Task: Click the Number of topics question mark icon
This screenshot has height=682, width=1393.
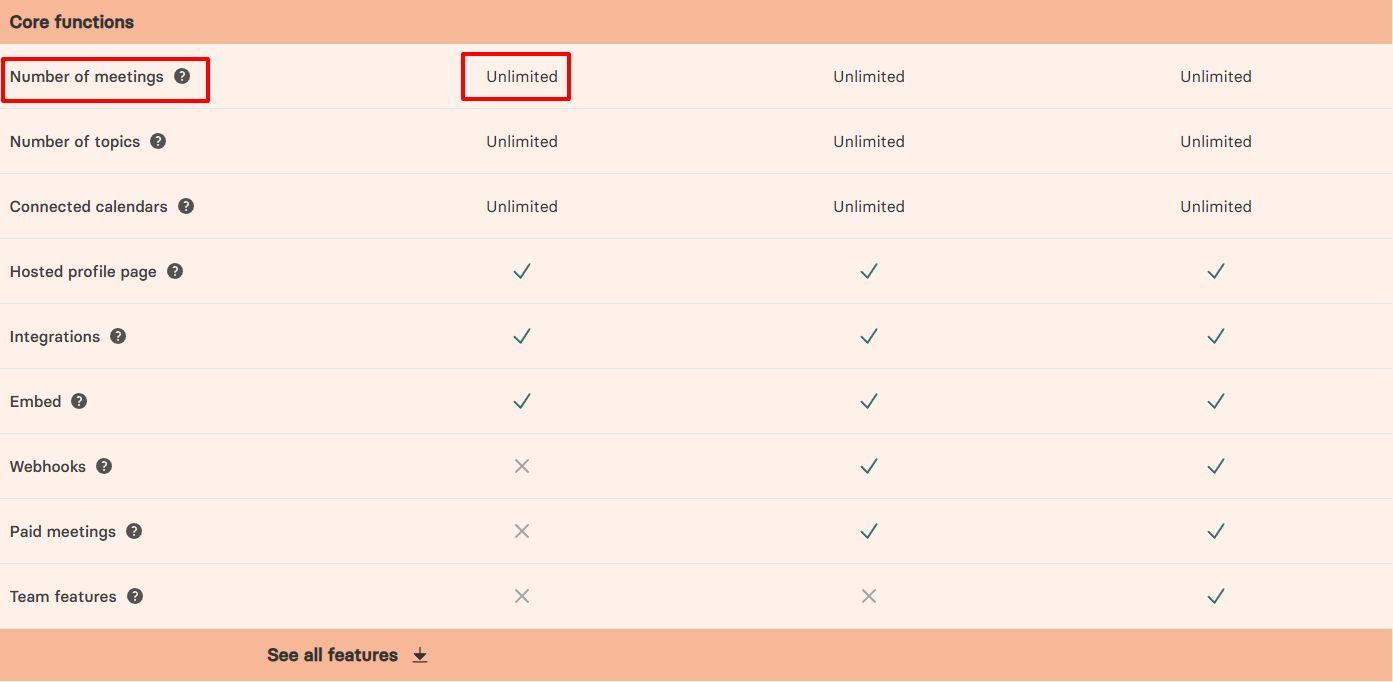Action: [x=159, y=141]
